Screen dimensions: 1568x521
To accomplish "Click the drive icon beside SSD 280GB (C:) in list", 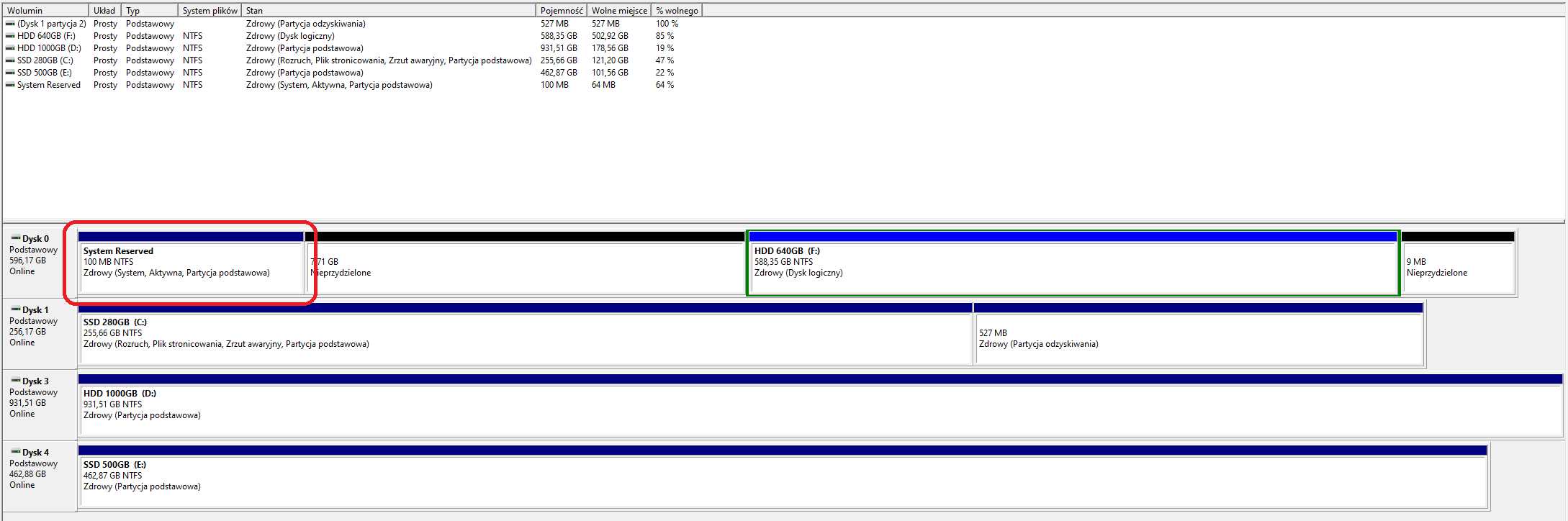I will coord(10,60).
